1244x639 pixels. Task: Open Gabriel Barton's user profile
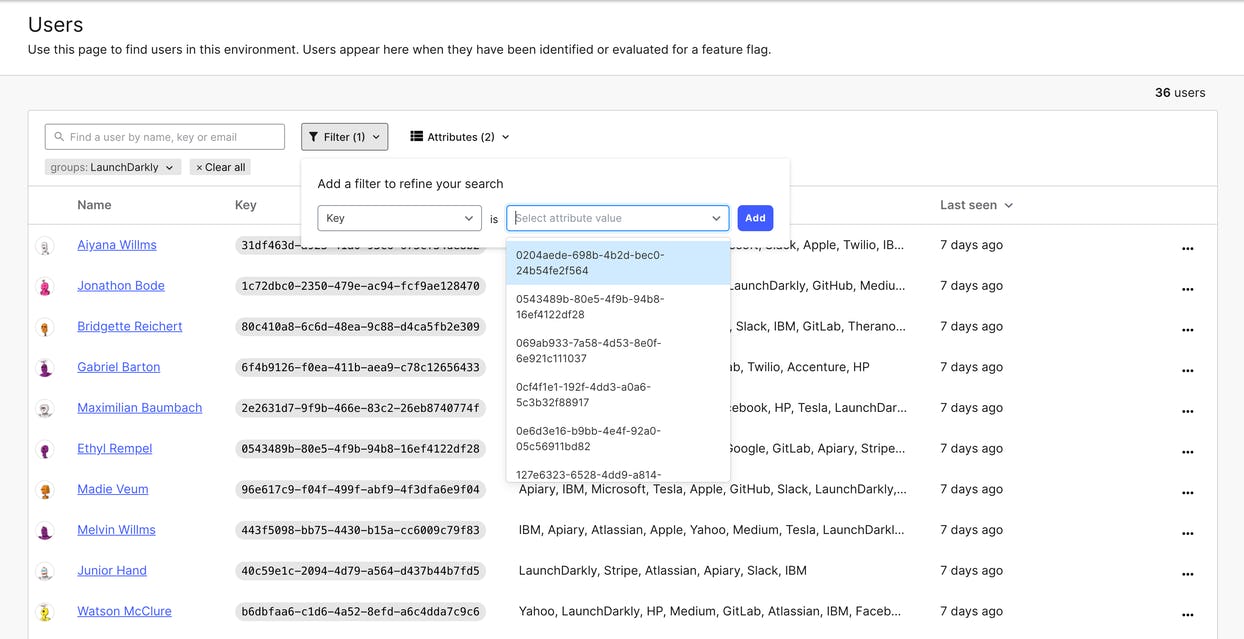tap(118, 366)
